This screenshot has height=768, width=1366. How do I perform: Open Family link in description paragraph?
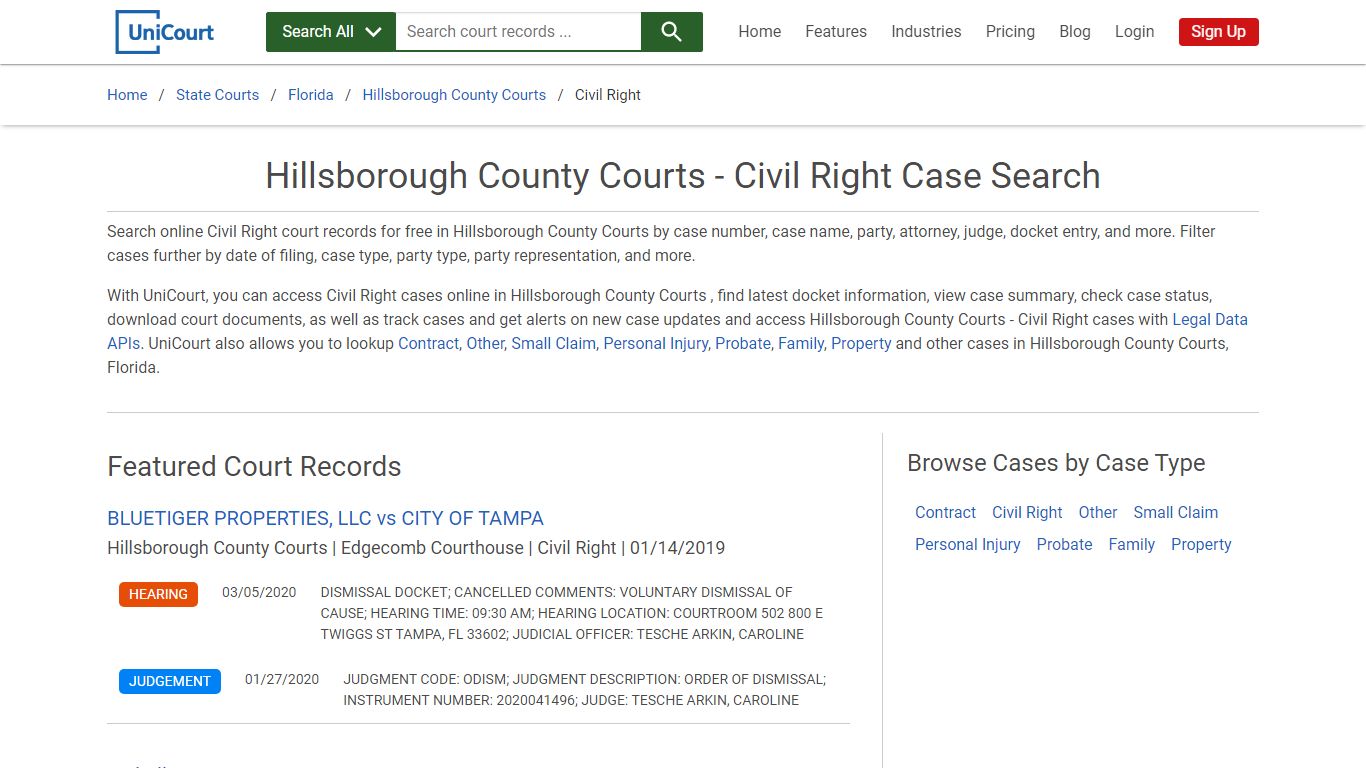point(802,343)
